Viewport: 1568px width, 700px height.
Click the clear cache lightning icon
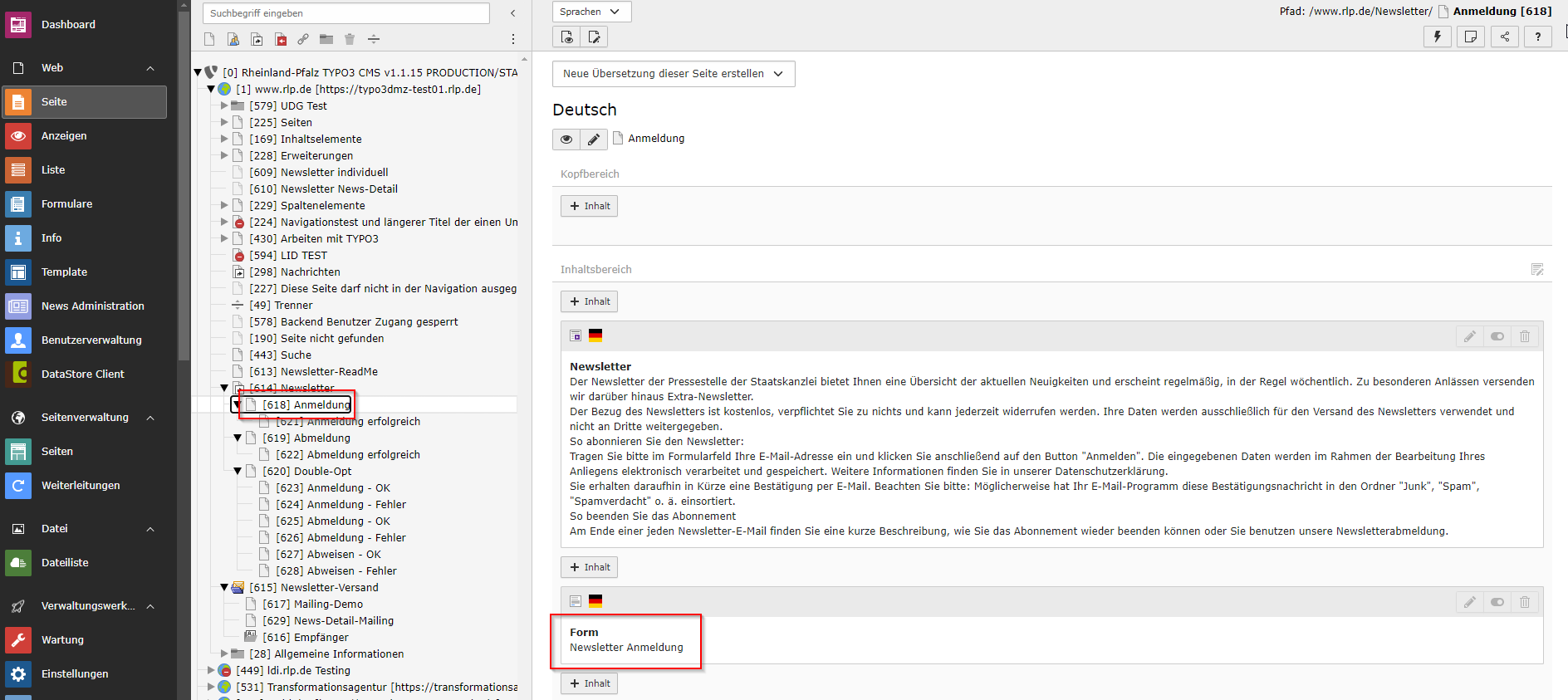coord(1438,37)
